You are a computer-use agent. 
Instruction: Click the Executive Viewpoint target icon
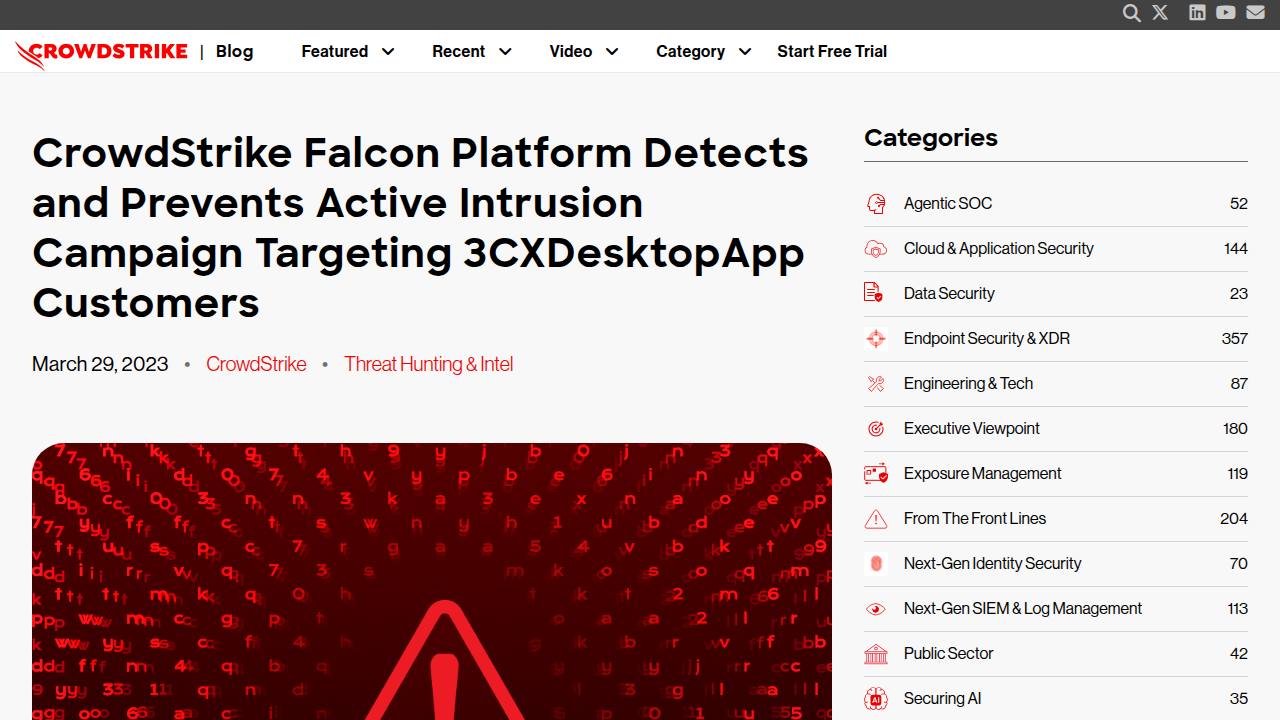[x=876, y=429]
